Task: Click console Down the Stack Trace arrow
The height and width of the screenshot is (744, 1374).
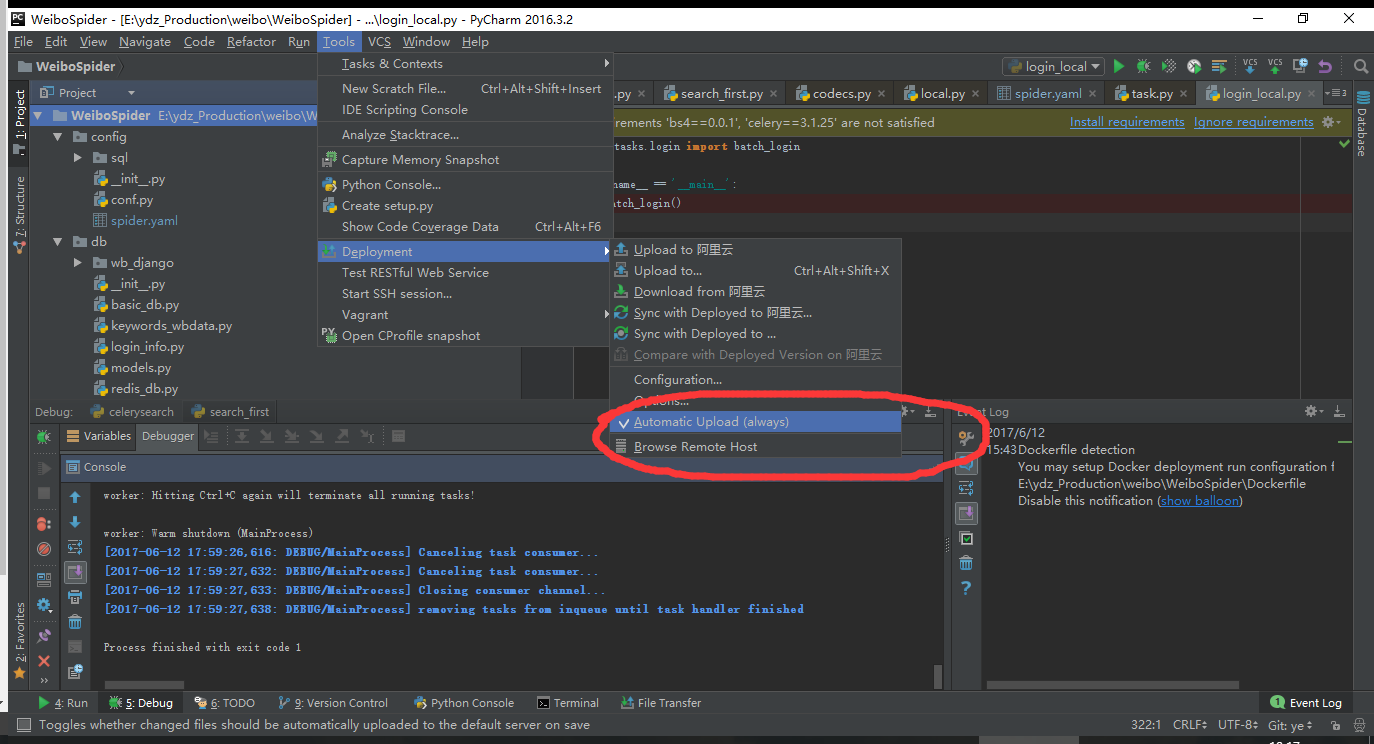Action: click(75, 522)
